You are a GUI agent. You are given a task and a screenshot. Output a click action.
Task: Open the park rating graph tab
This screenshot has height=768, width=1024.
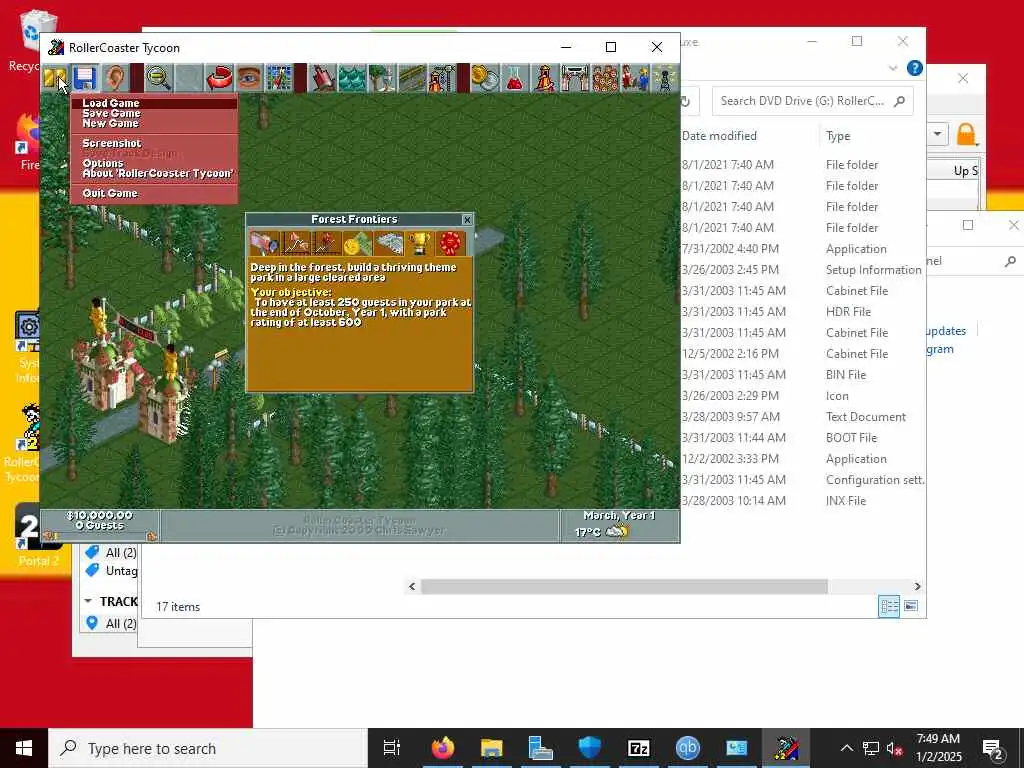(296, 244)
